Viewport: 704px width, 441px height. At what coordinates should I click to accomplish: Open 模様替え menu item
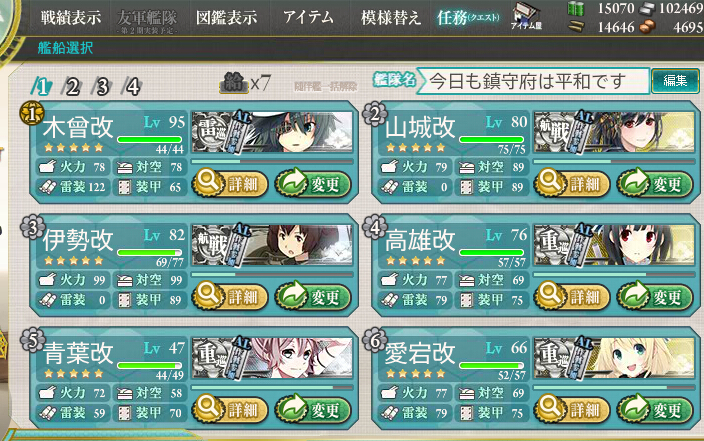(391, 18)
